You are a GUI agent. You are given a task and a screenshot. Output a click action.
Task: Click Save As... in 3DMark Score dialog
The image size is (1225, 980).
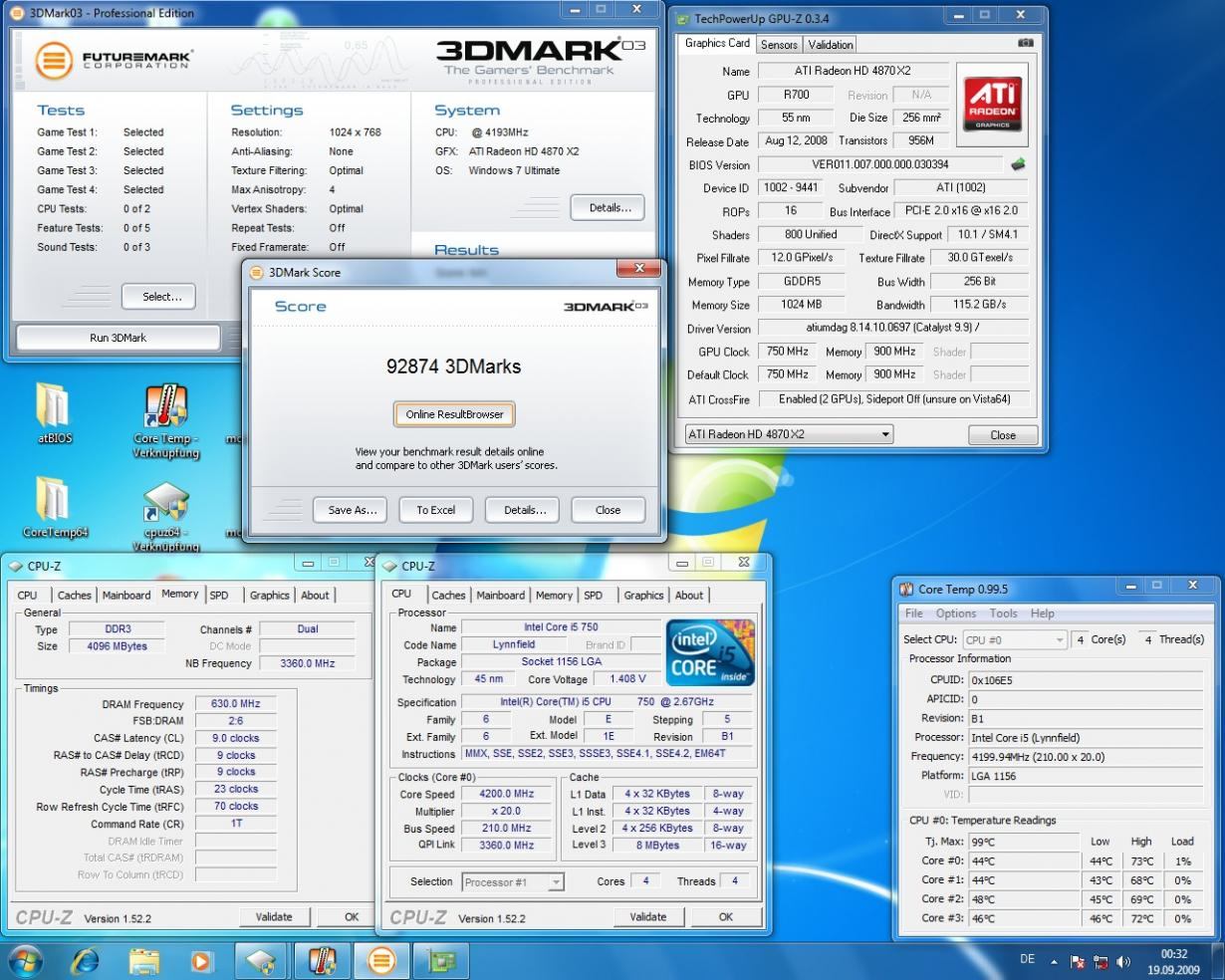[x=352, y=510]
